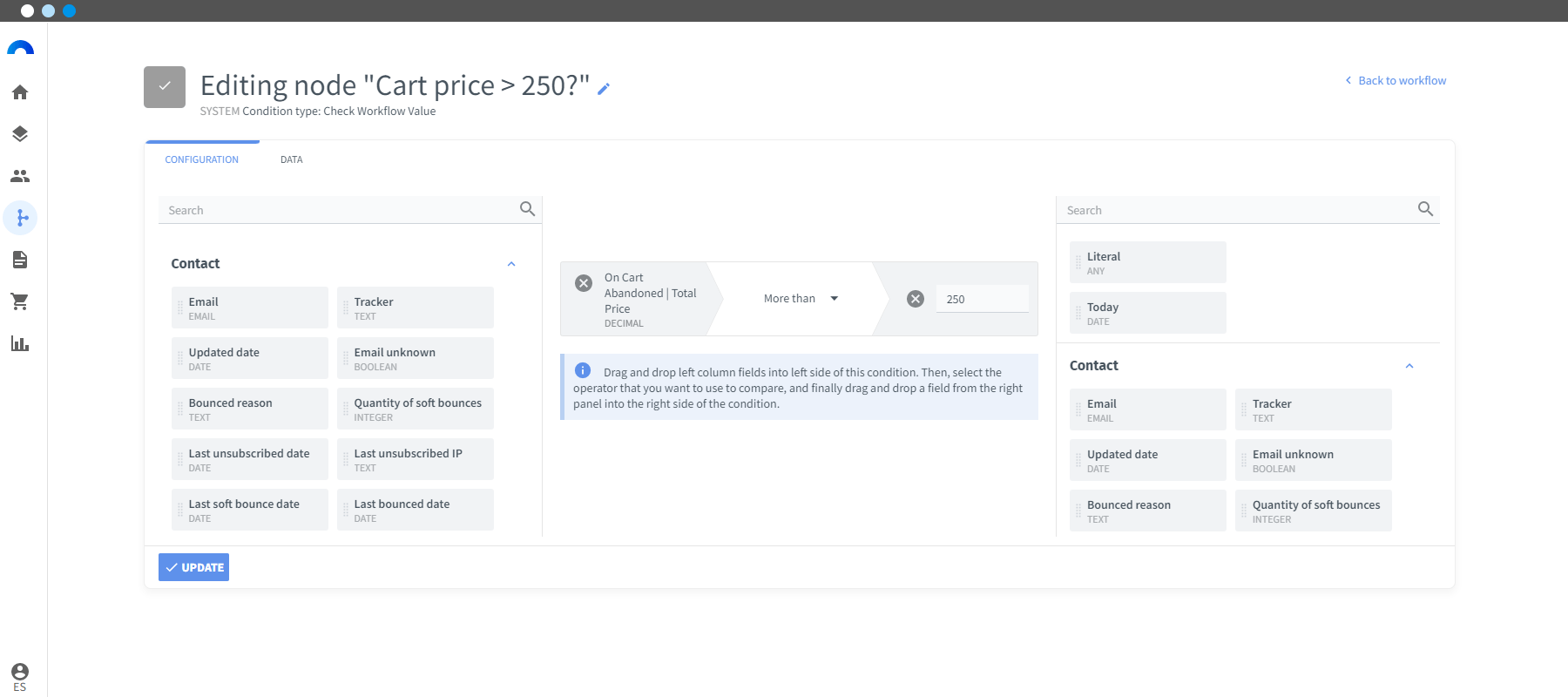Click the UPDATE button
The height and width of the screenshot is (697, 1568).
click(193, 567)
